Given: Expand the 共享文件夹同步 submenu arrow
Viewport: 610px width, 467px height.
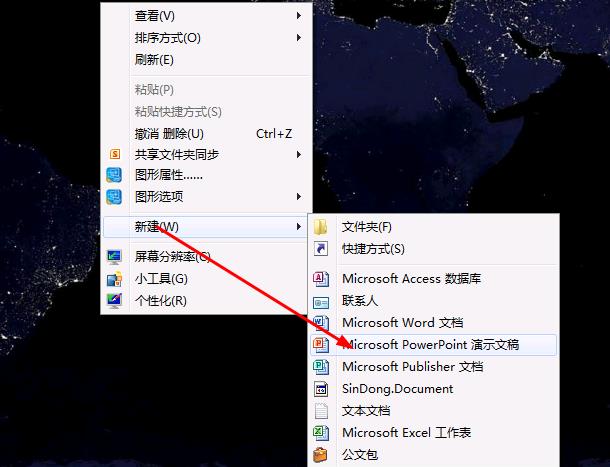Looking at the screenshot, I should coord(298,155).
